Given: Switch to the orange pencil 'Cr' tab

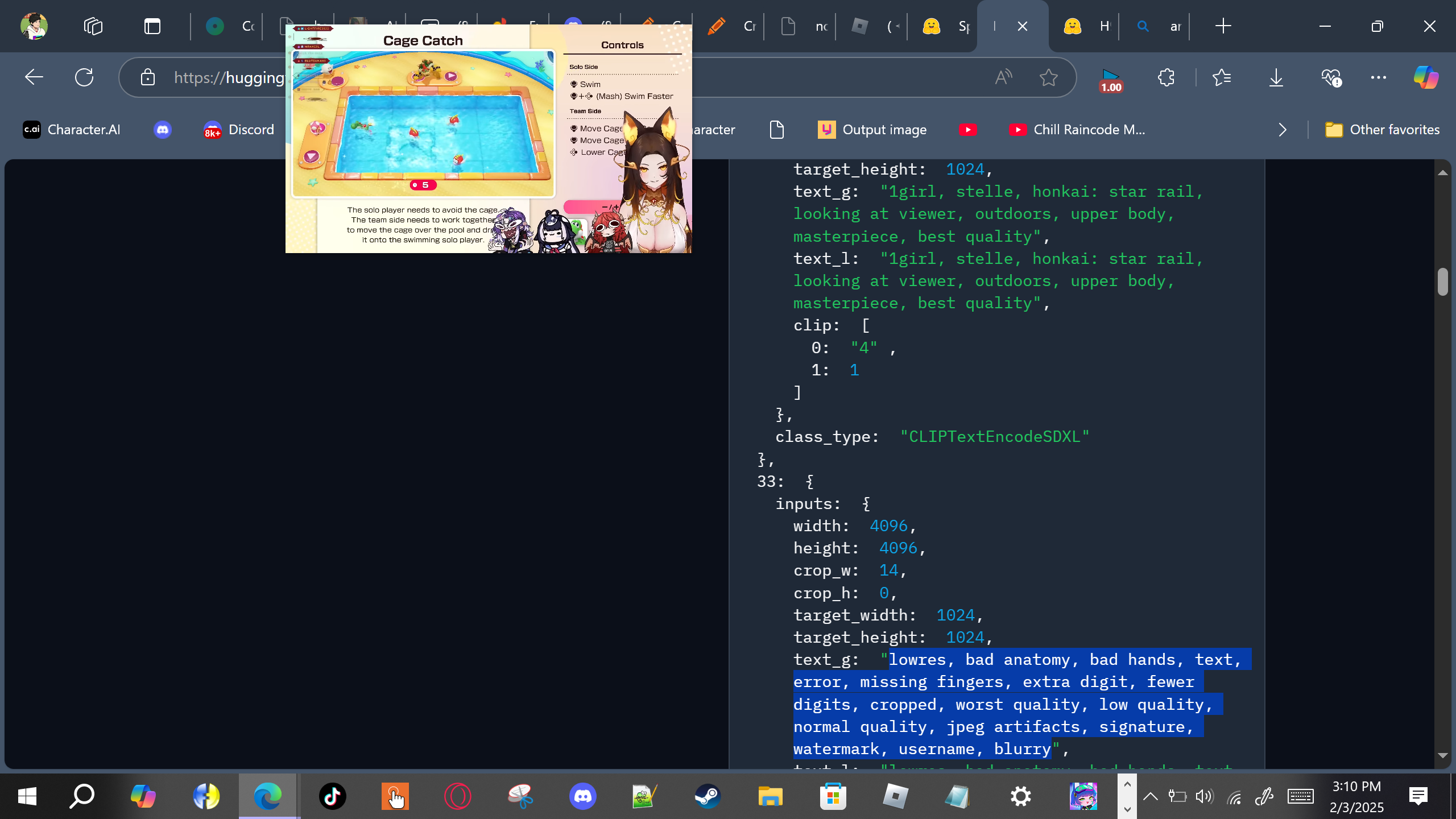Looking at the screenshot, I should tap(729, 26).
